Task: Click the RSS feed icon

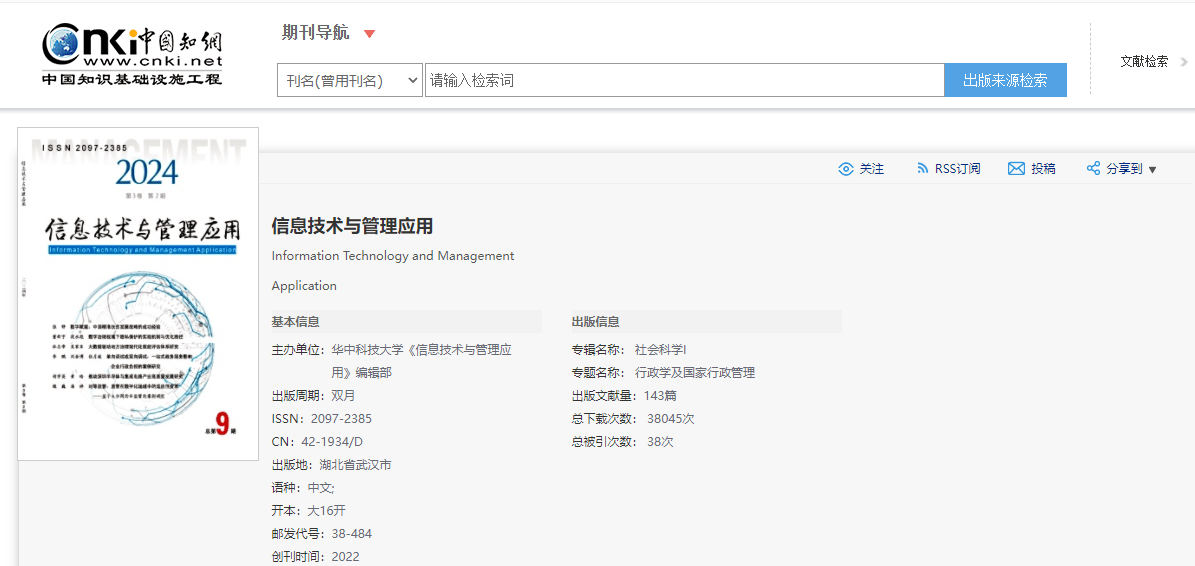Action: [x=922, y=169]
